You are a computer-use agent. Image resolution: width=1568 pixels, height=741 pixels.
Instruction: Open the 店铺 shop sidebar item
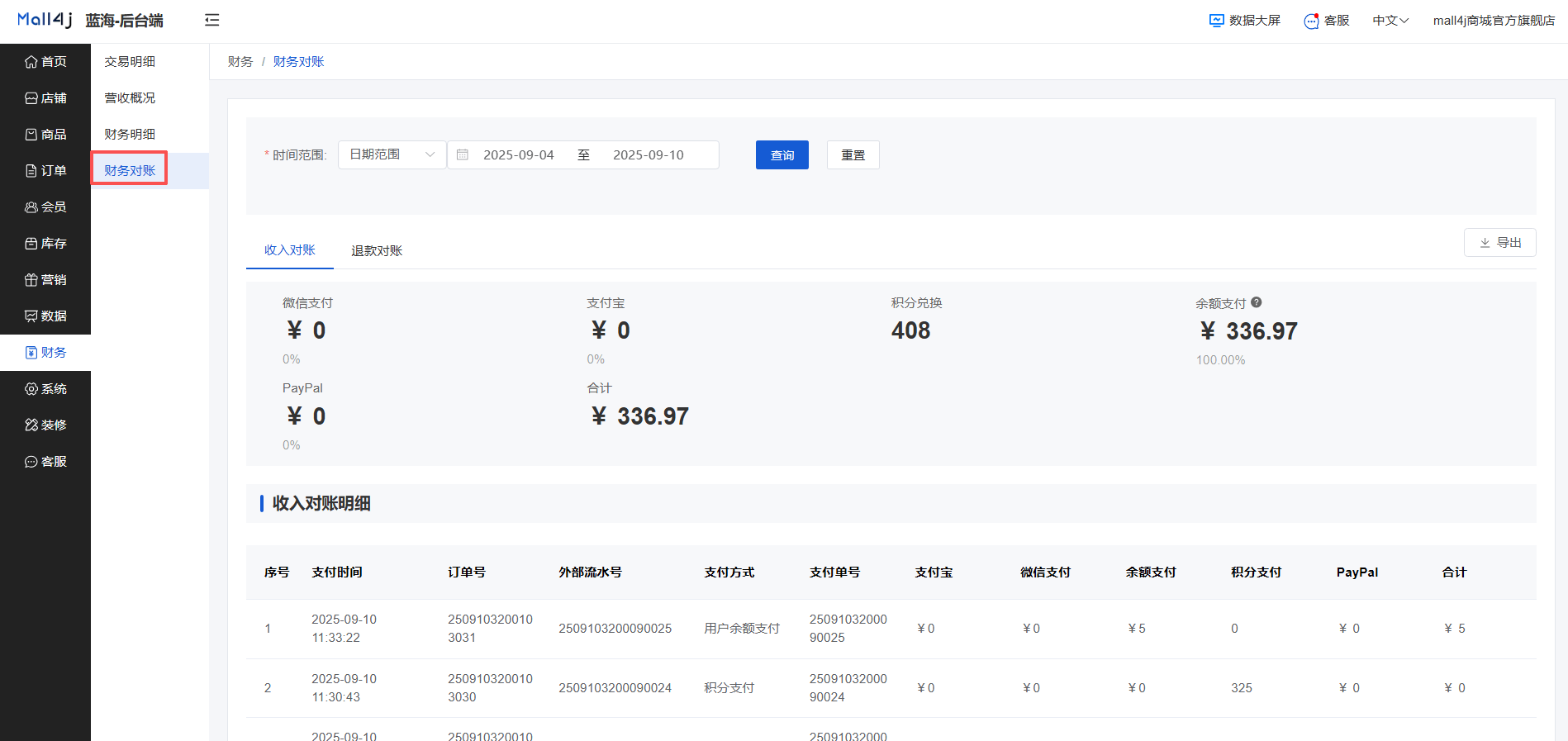(x=45, y=98)
